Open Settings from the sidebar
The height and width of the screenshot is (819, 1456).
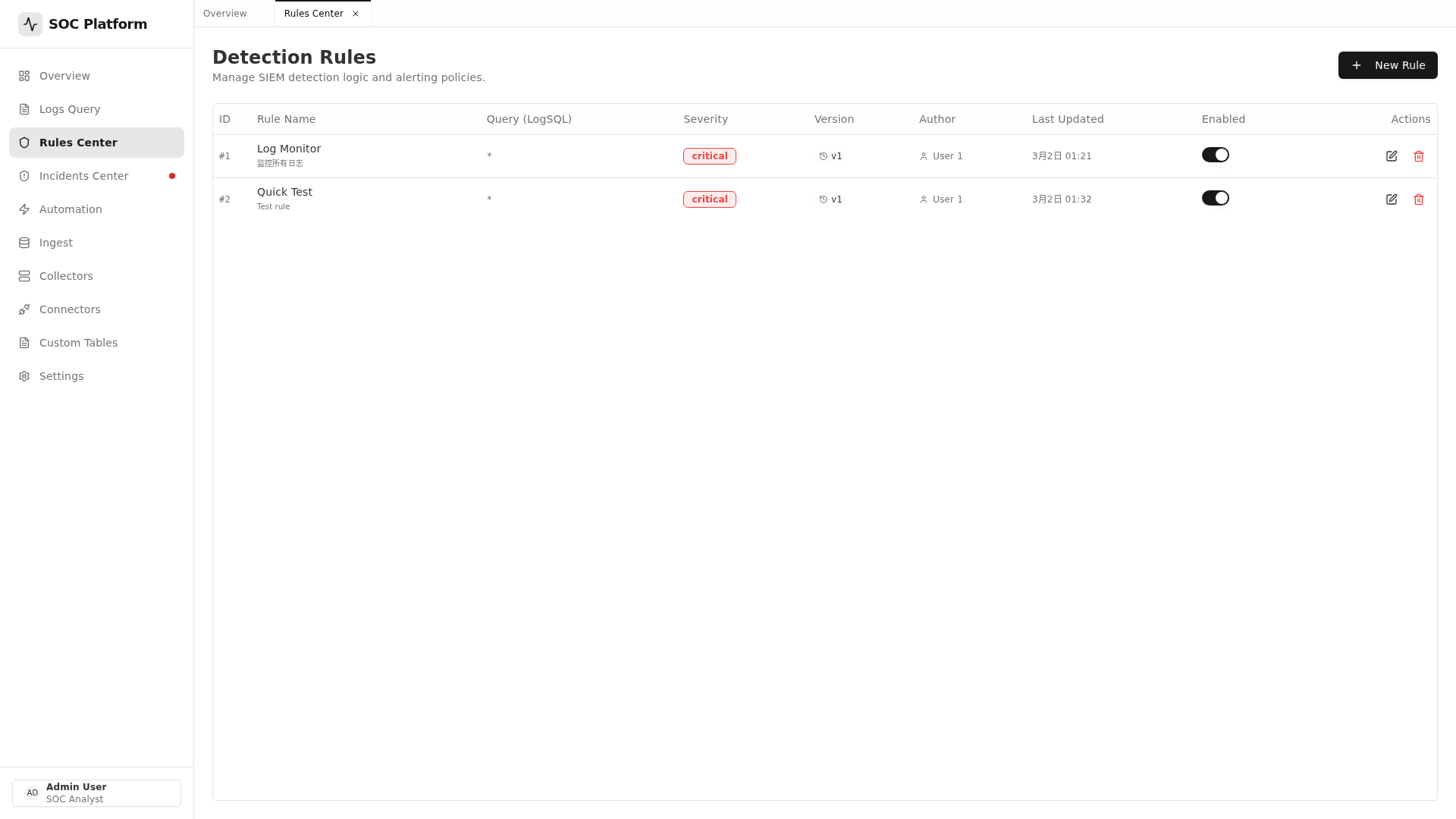61,376
